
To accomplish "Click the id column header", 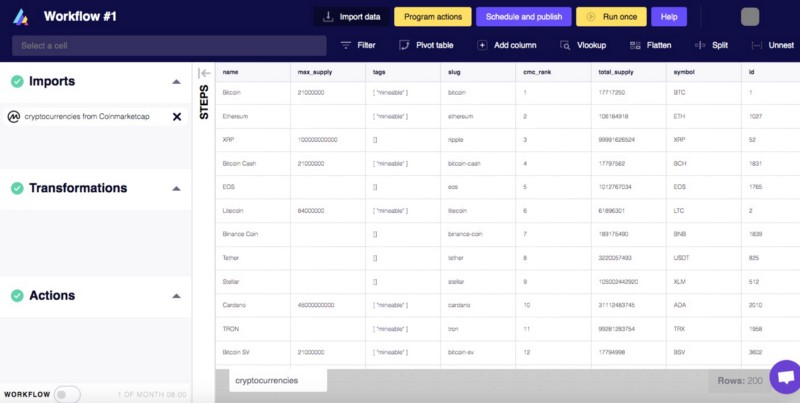I will coord(771,72).
